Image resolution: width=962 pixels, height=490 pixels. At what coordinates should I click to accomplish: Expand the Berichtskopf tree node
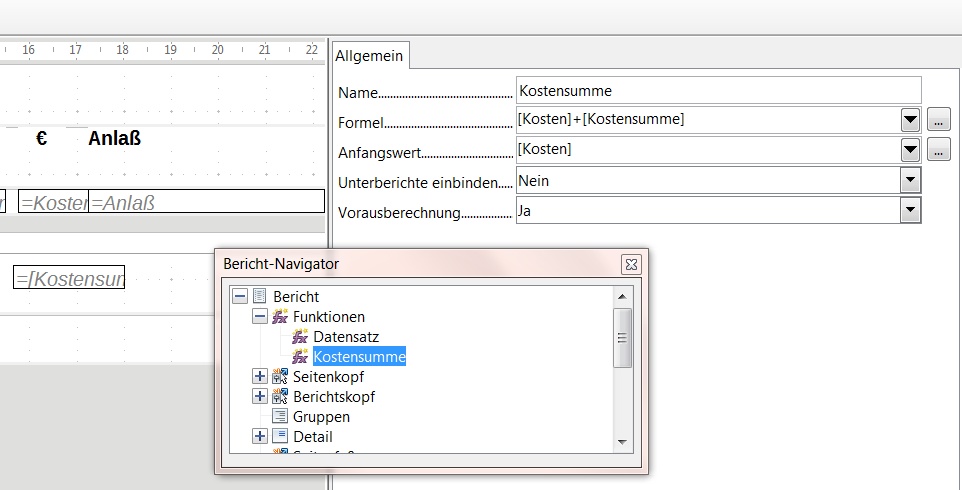[260, 397]
